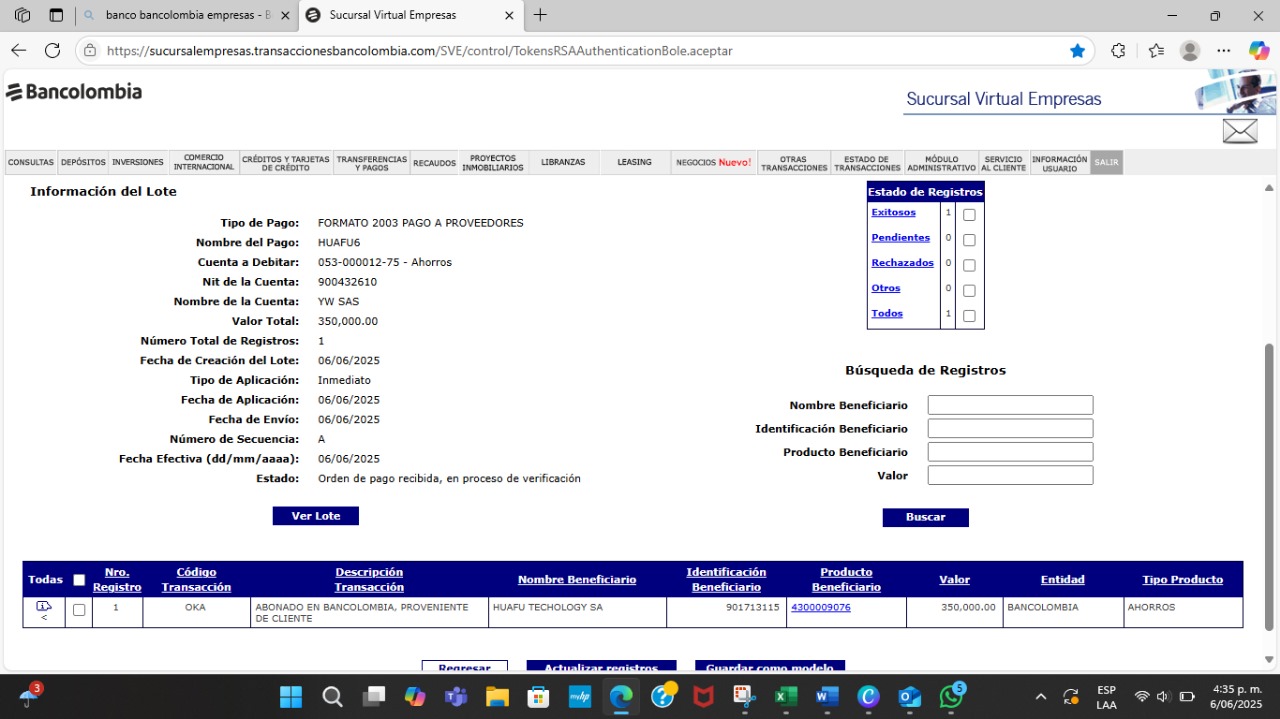
Task: Open the Edge workspaces icon
Action: 22,15
